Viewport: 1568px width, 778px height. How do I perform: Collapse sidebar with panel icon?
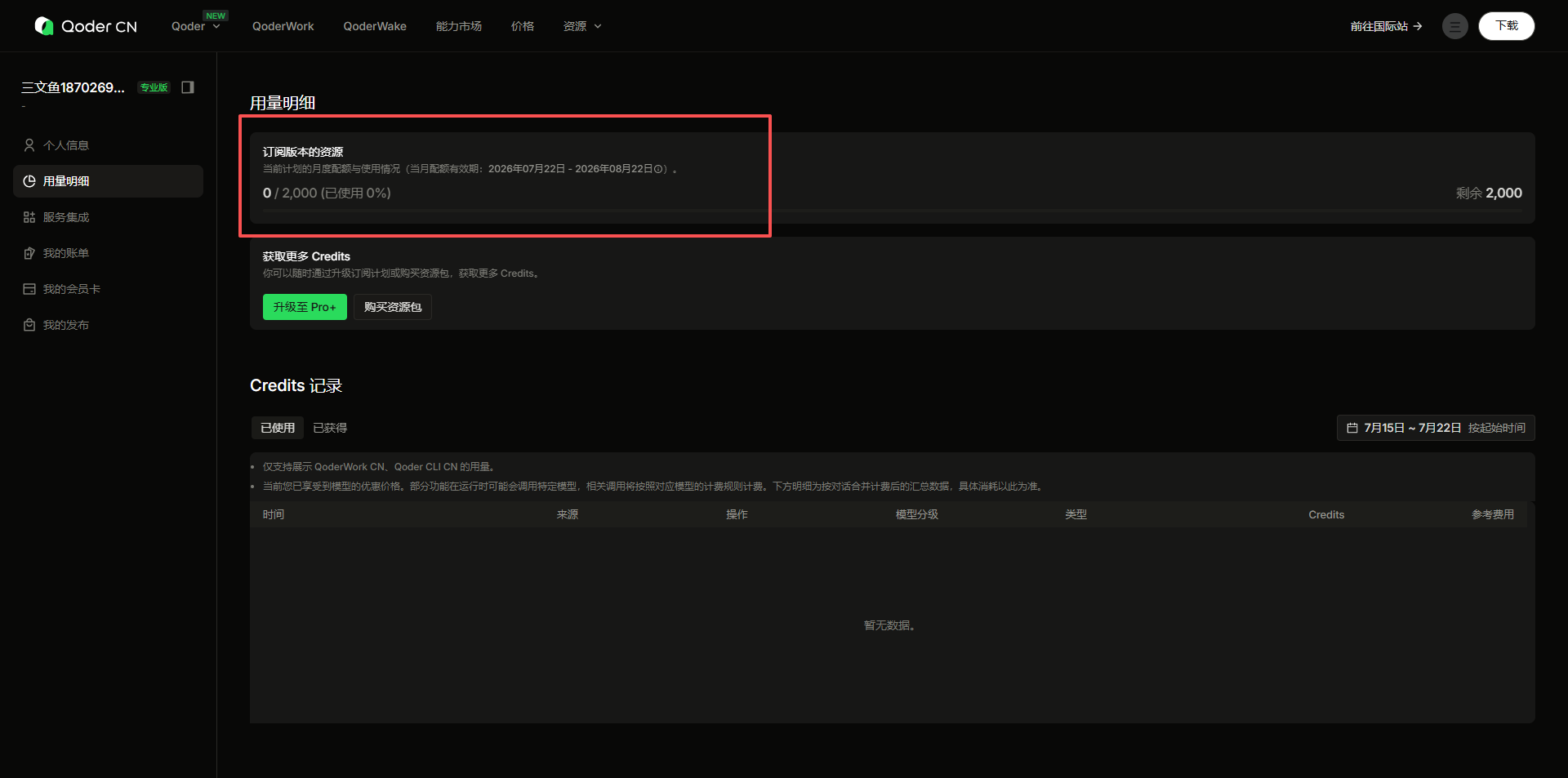coord(188,87)
